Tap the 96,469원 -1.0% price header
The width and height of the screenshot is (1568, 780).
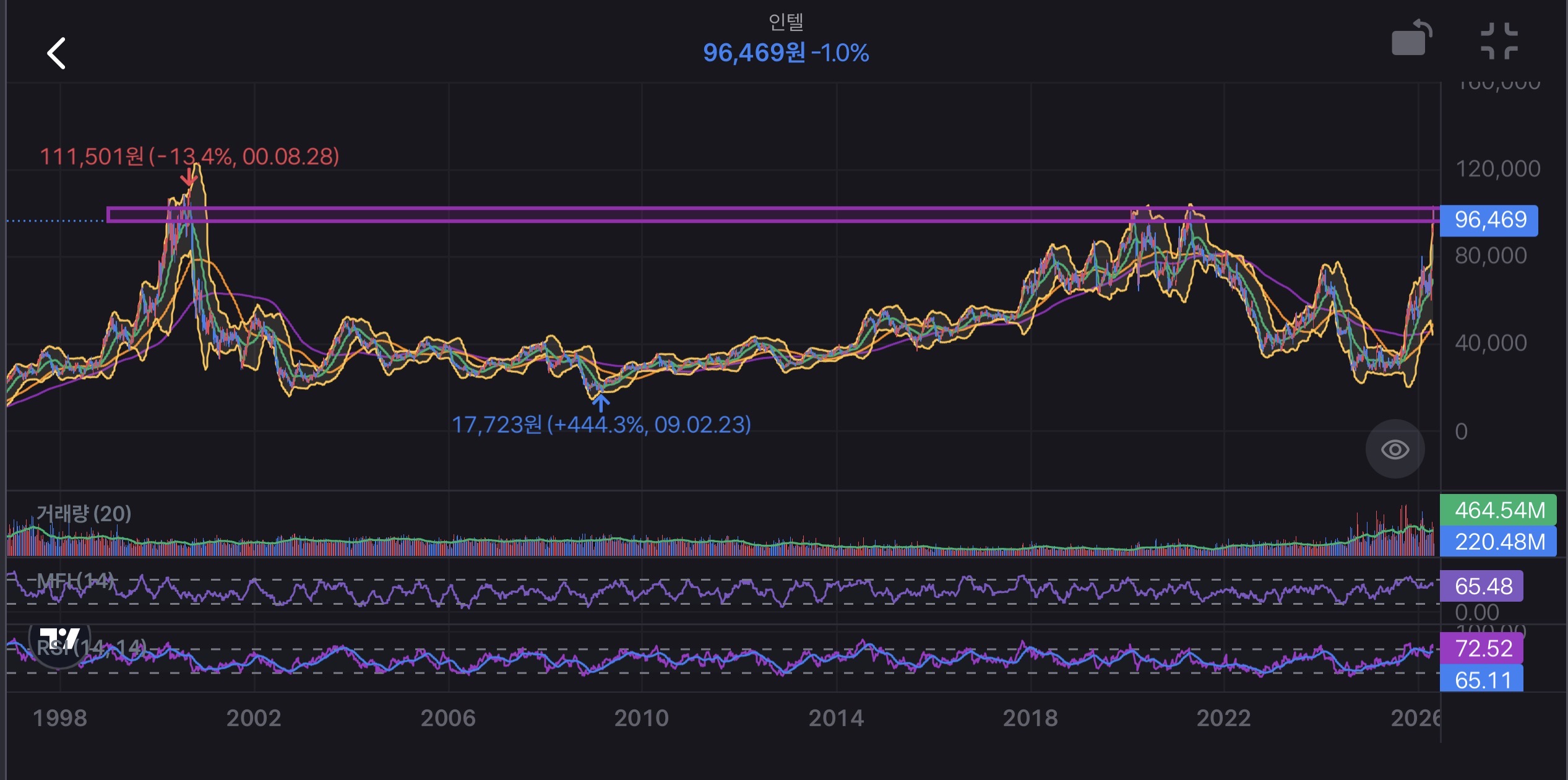(x=786, y=53)
